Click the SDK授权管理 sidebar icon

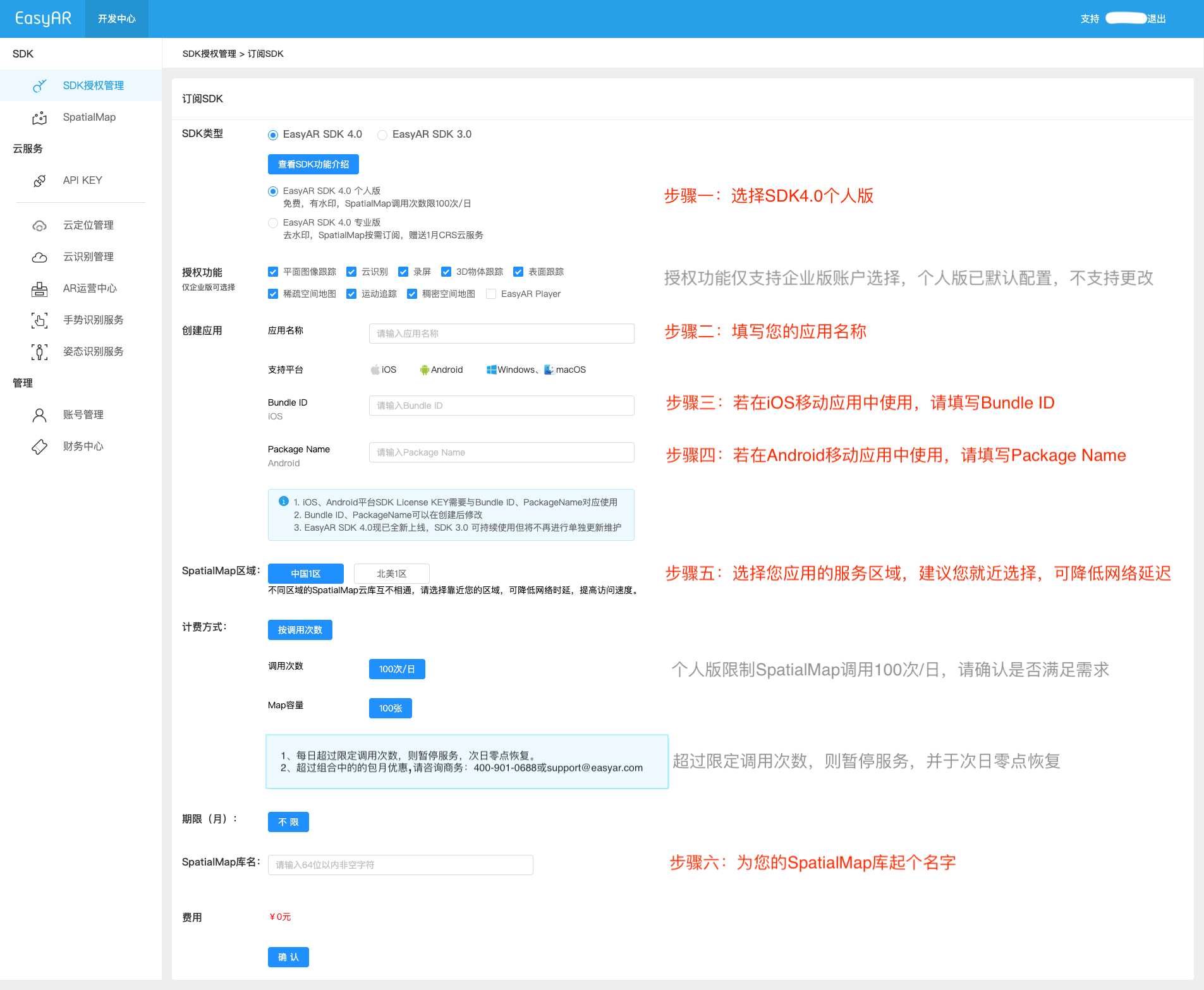pos(39,85)
